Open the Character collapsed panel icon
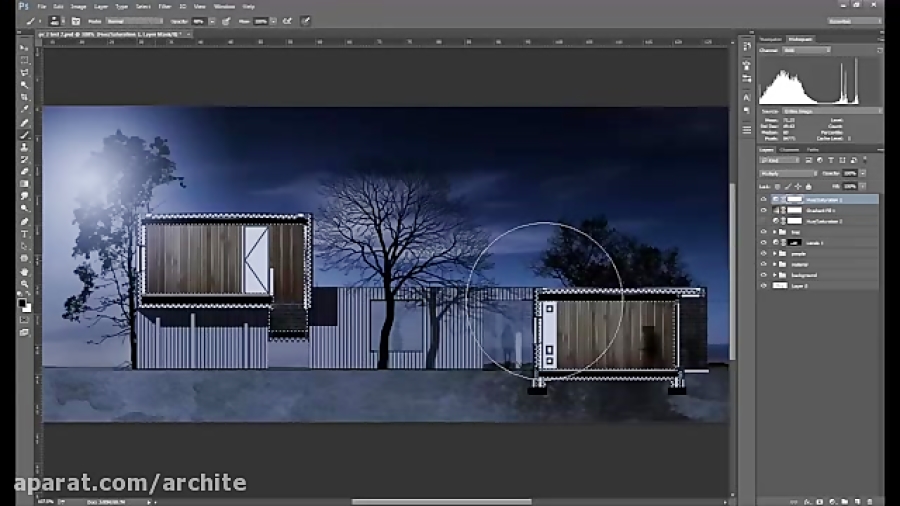 click(x=746, y=98)
